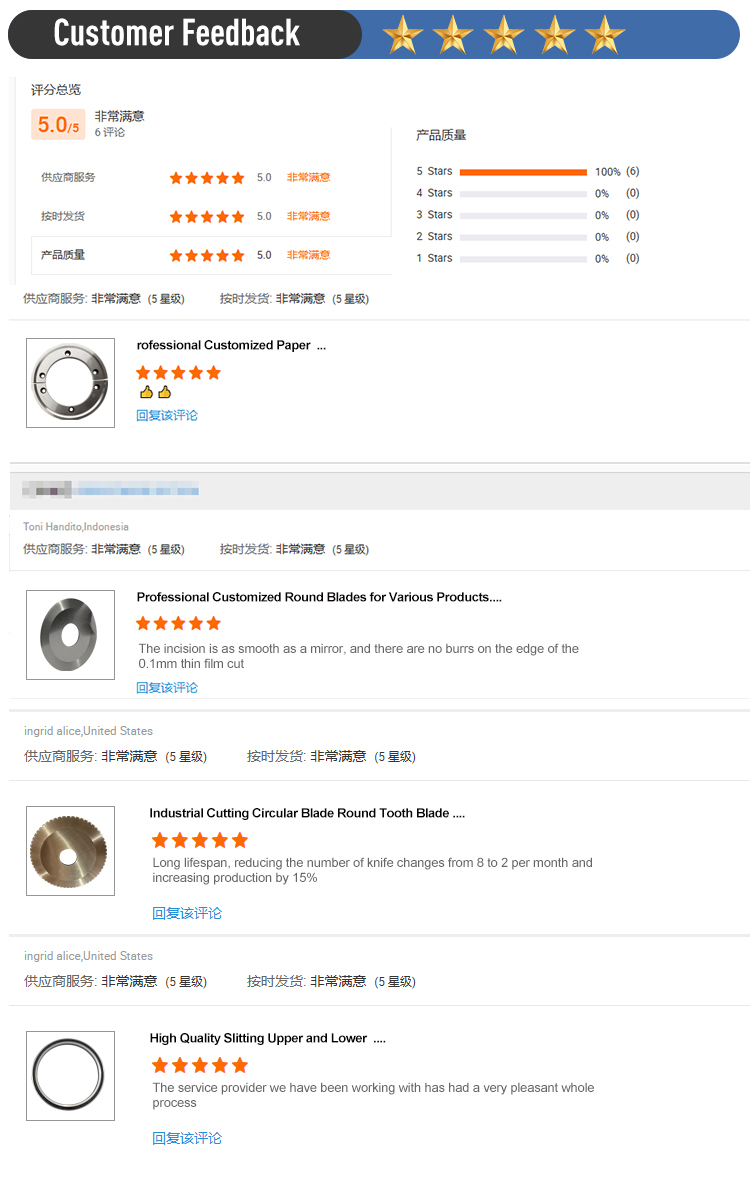750x1184 pixels.
Task: Click the 5 Stars orange rating bar
Action: pos(523,172)
